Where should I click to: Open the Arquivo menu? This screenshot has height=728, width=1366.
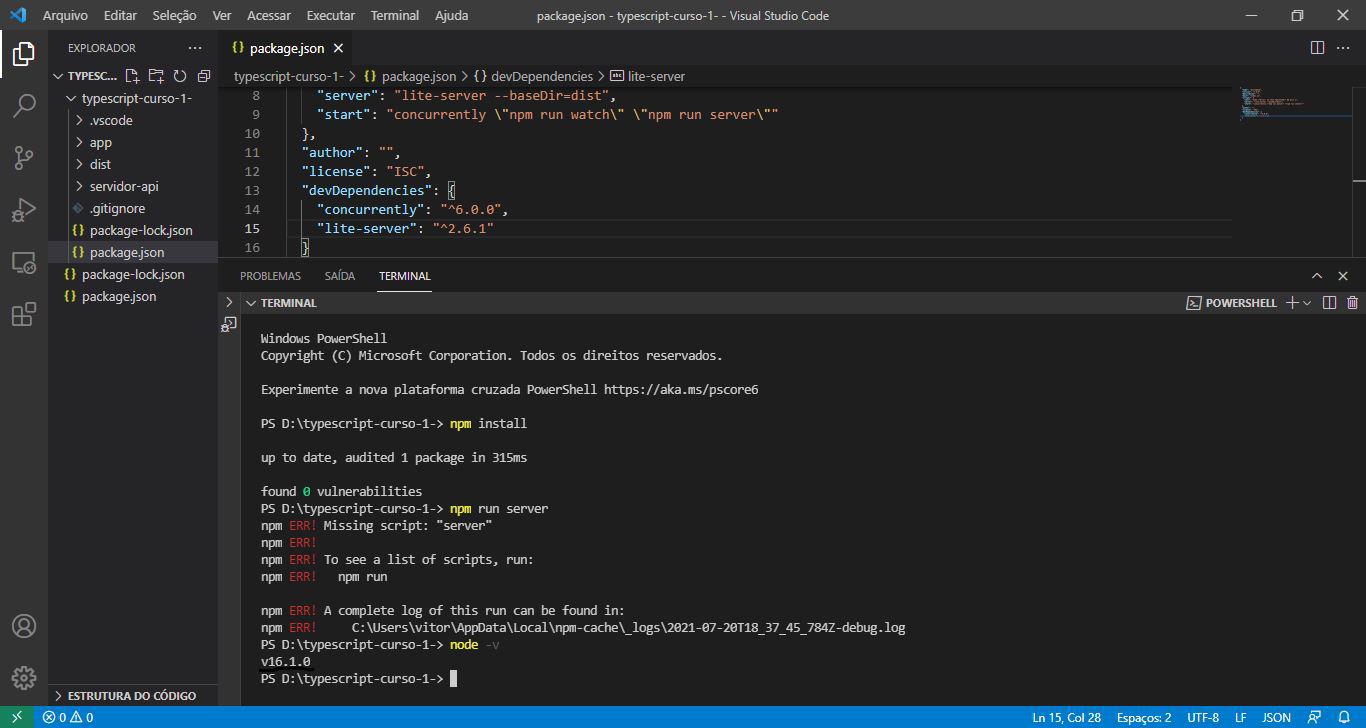click(65, 15)
